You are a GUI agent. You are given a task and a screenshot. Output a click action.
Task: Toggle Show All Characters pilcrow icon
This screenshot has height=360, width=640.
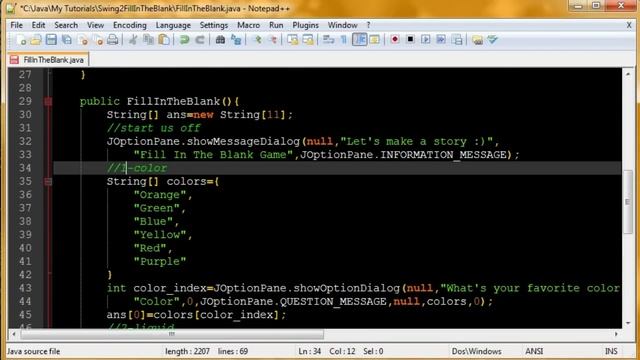coord(344,40)
